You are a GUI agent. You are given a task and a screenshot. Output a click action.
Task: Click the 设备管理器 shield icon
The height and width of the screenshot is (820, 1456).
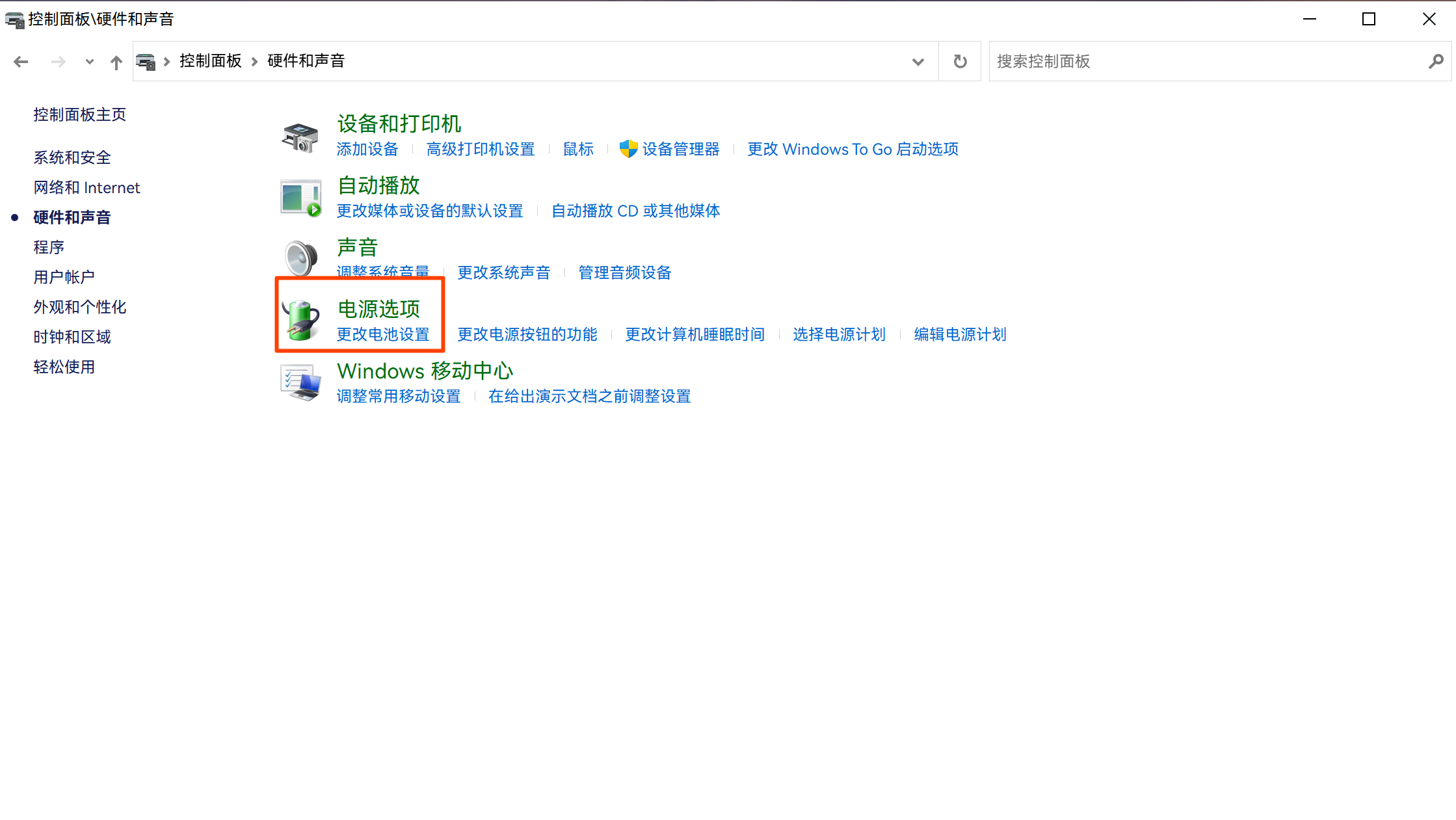[x=626, y=149]
